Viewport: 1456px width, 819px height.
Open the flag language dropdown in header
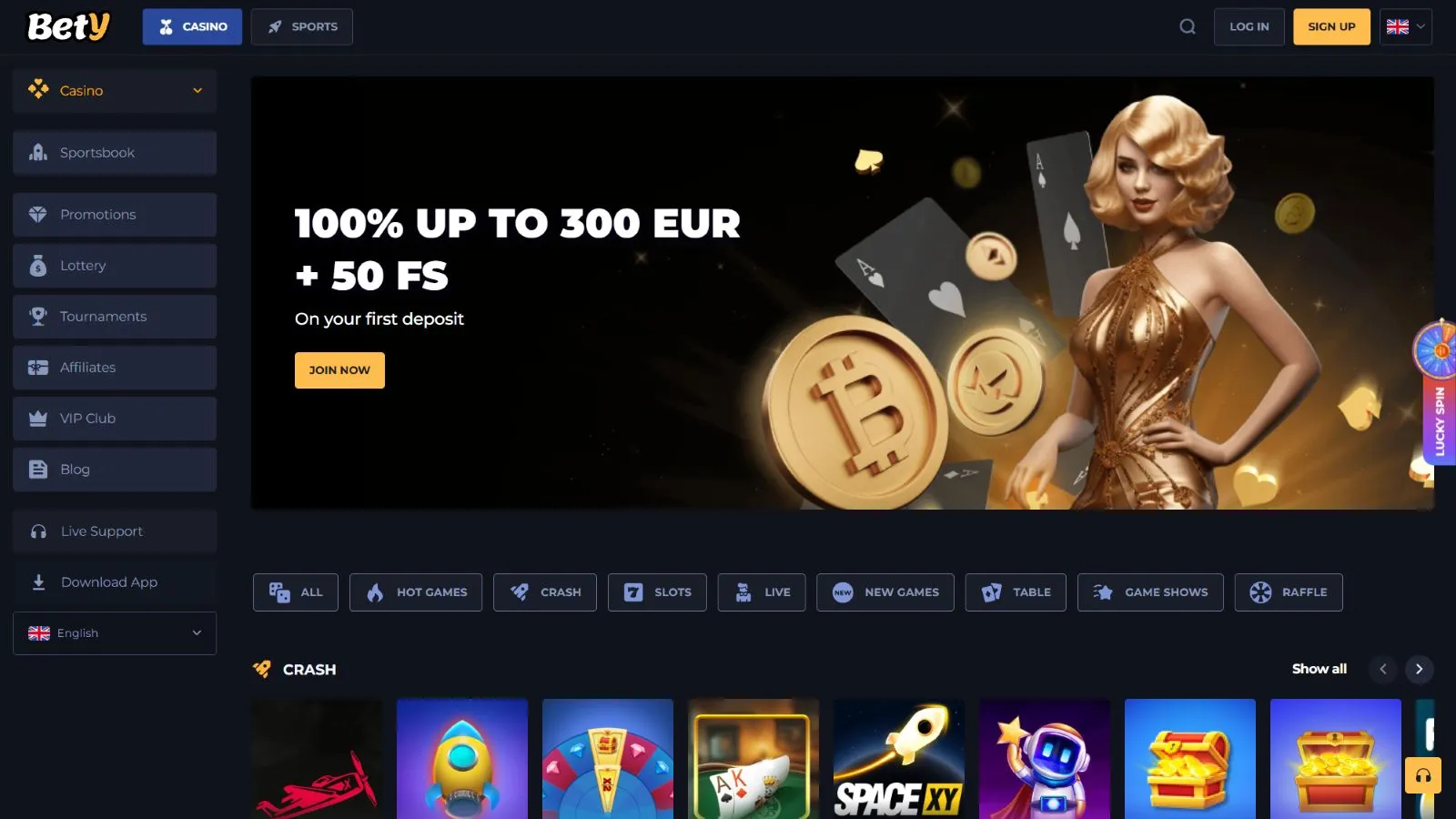tap(1406, 26)
